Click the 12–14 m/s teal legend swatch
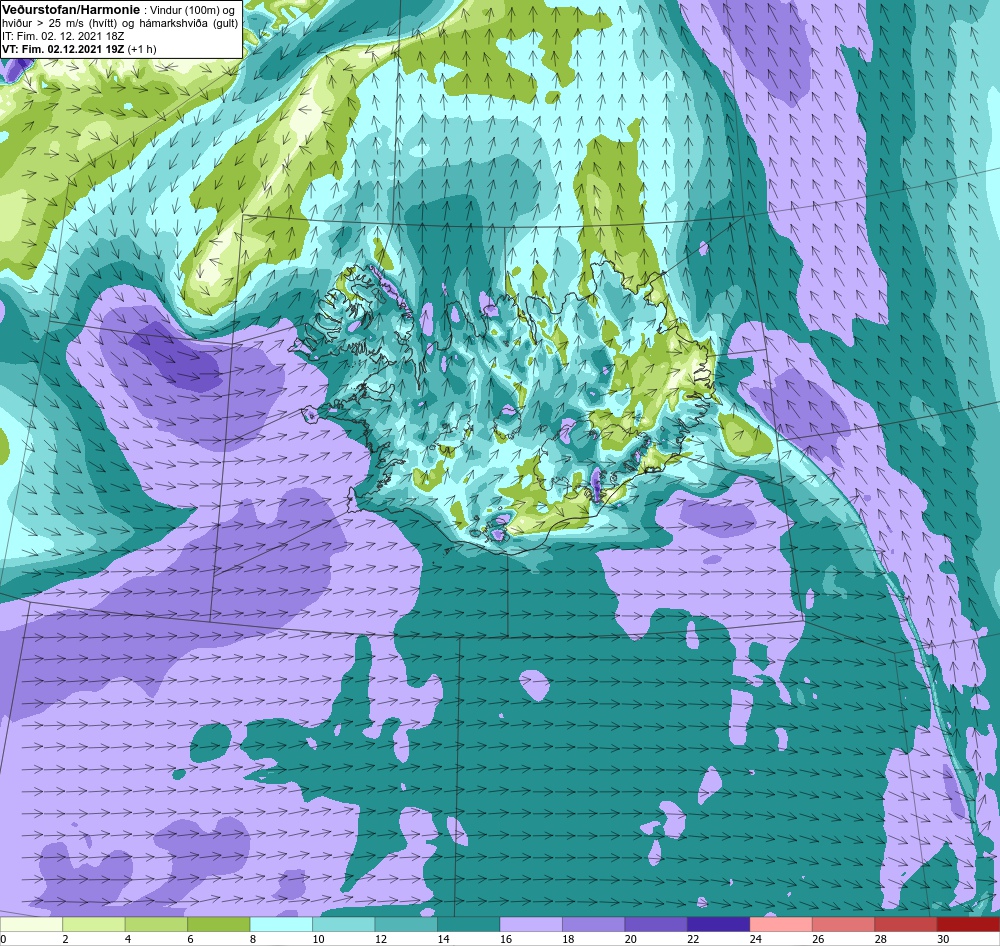 (x=406, y=924)
